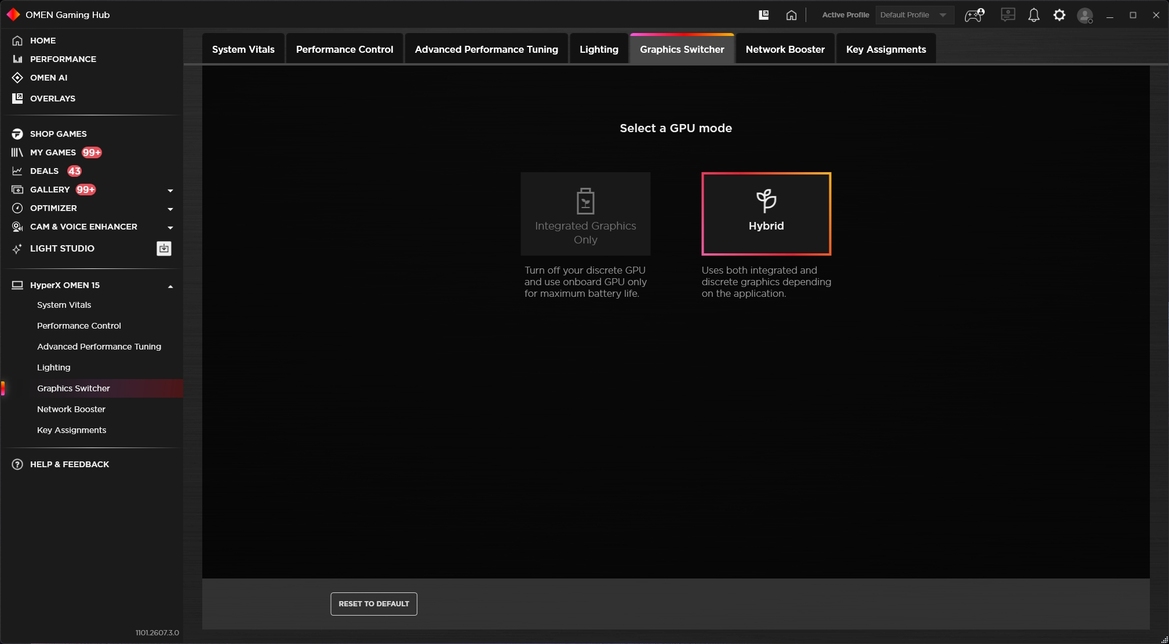The width and height of the screenshot is (1169, 644).
Task: Open settings gear
Action: [x=1059, y=15]
